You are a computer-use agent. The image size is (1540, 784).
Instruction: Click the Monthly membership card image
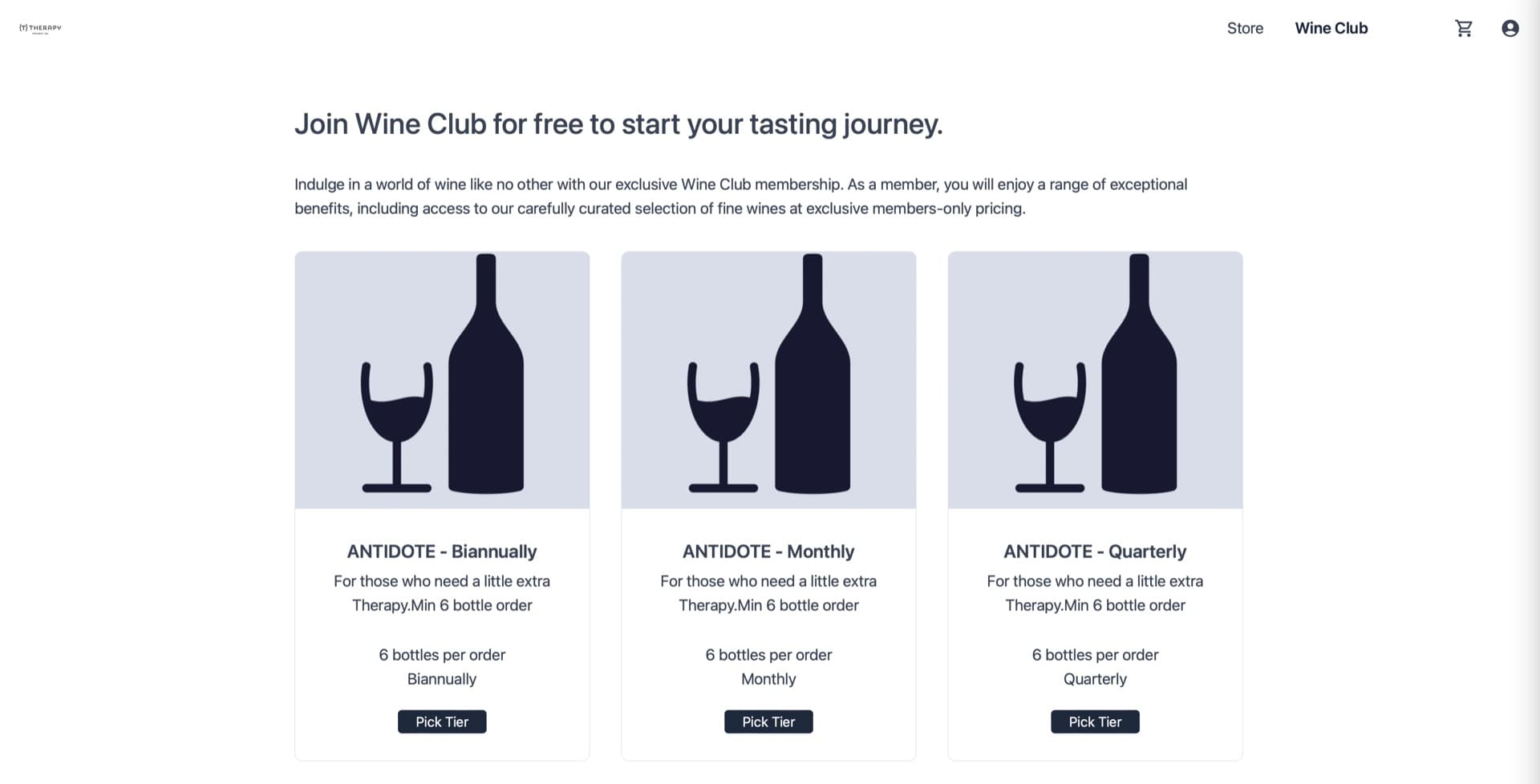[768, 380]
